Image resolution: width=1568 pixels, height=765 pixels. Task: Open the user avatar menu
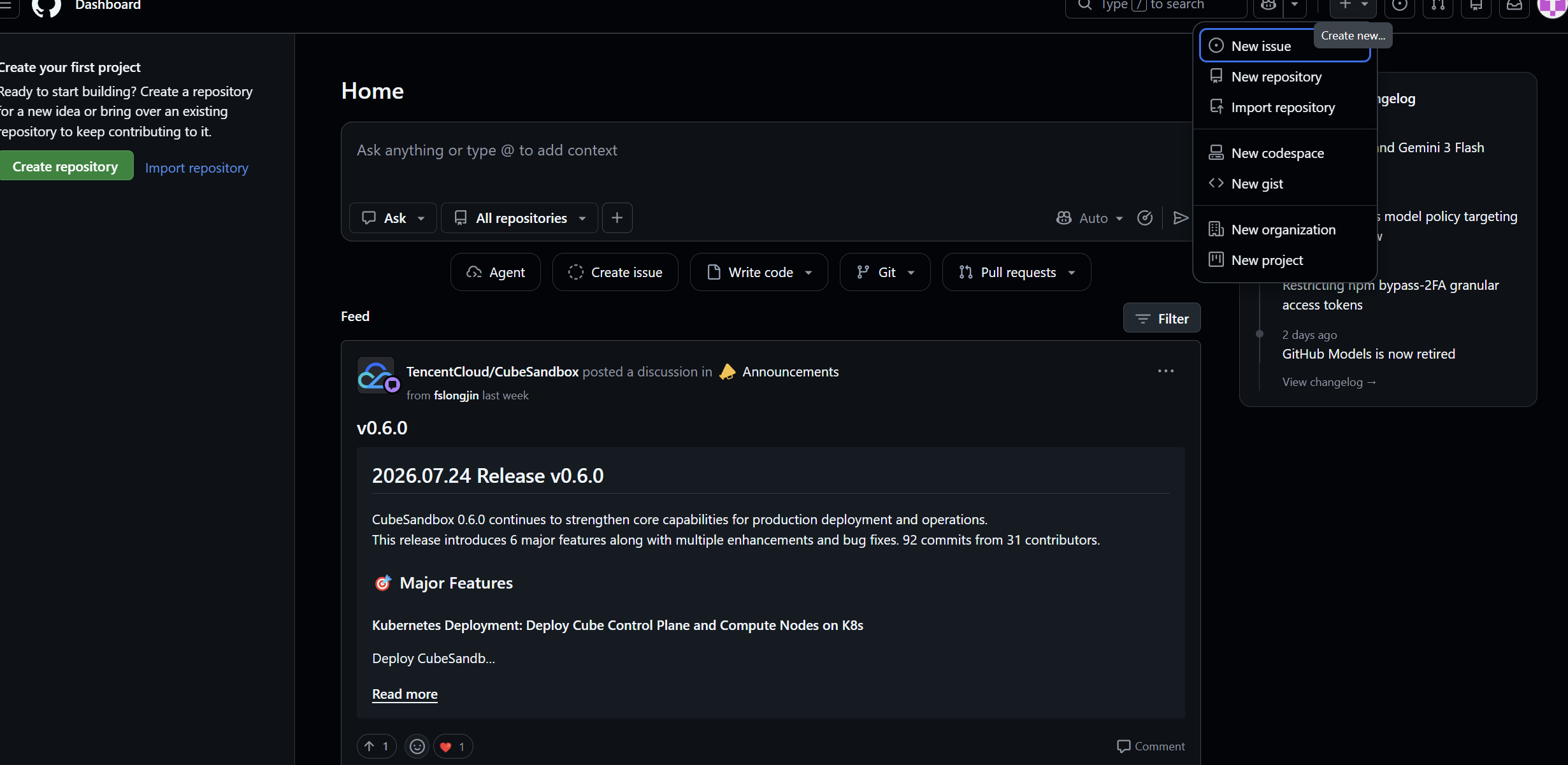coord(1553,6)
